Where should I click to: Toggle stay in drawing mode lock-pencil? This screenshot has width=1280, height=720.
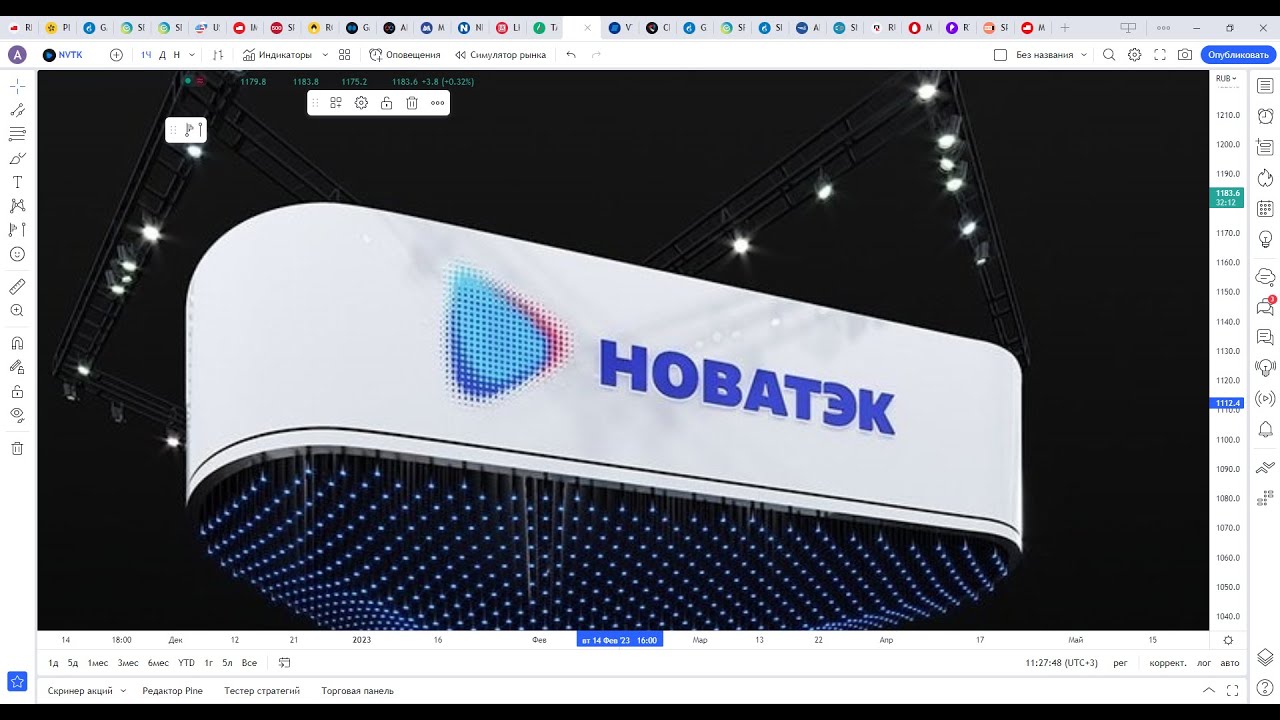[17, 367]
